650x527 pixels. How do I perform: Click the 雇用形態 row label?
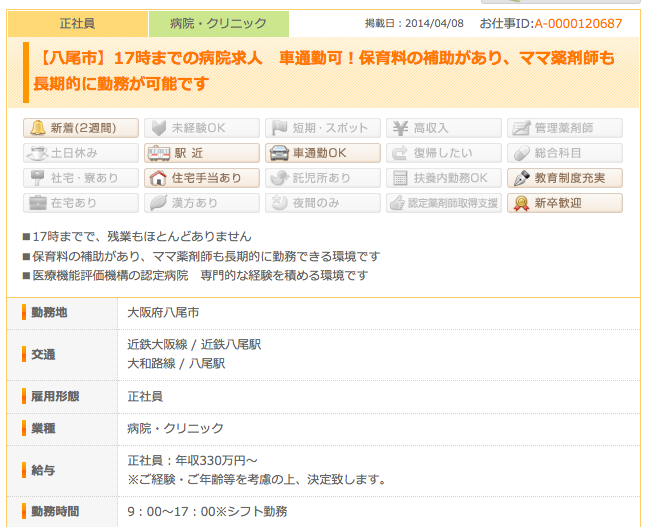point(55,396)
